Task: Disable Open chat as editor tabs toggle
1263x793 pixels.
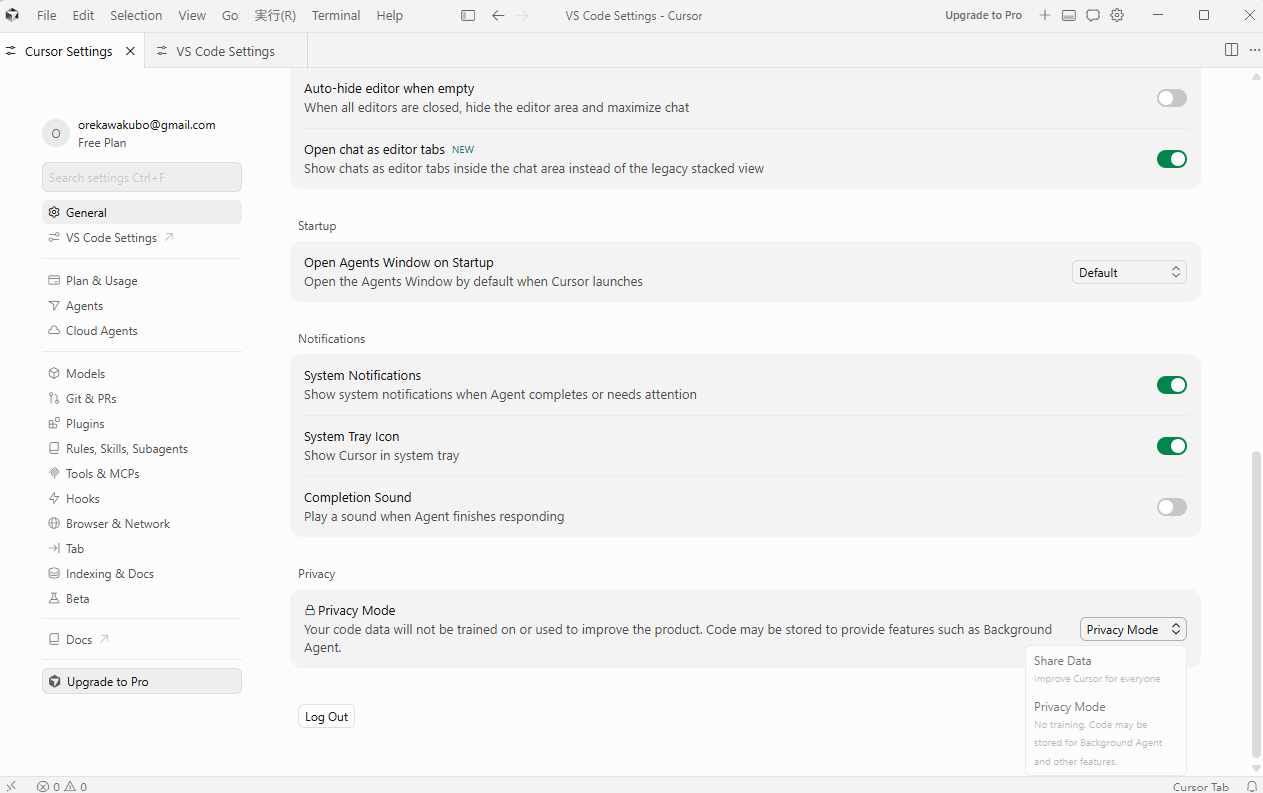Action: 1171,159
